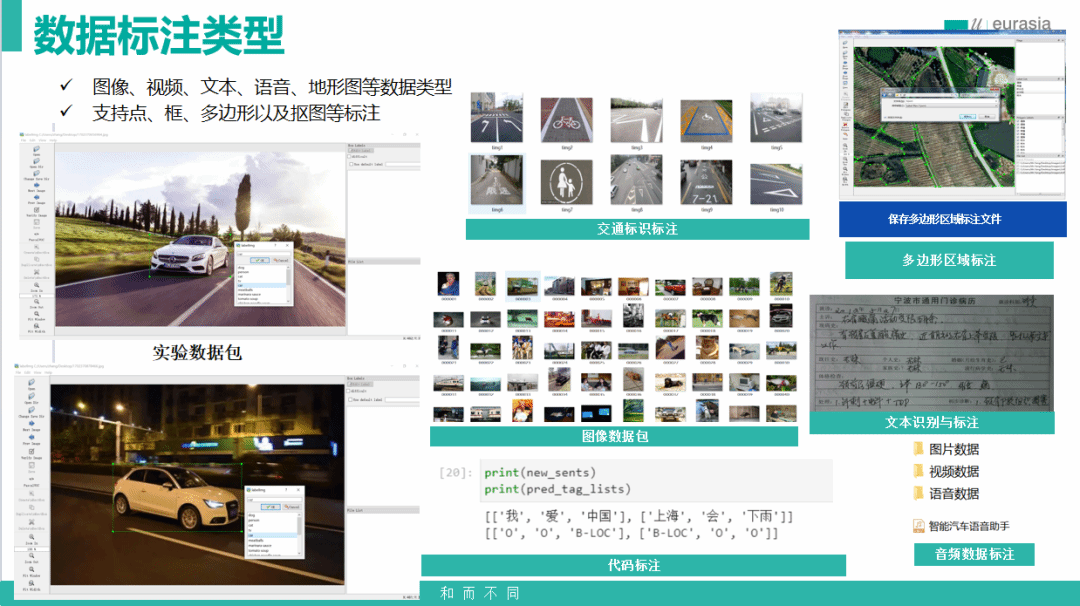The width and height of the screenshot is (1080, 606).
Task: Click Prev Image arrow in bottom labelImg window
Action: click(x=36, y=437)
